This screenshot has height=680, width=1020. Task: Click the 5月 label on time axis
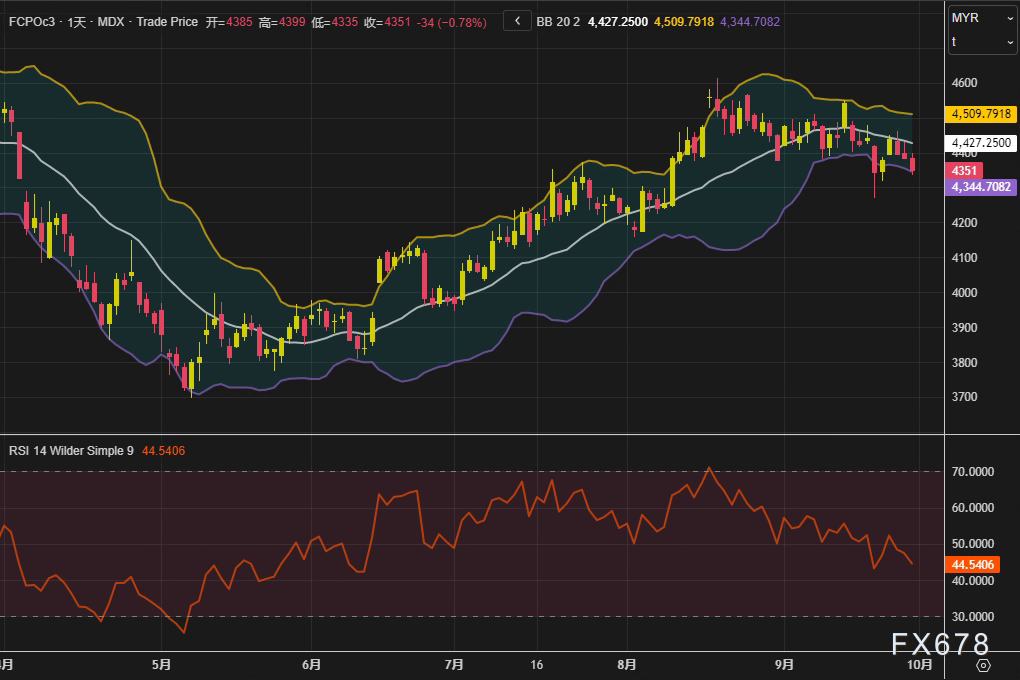[x=161, y=664]
